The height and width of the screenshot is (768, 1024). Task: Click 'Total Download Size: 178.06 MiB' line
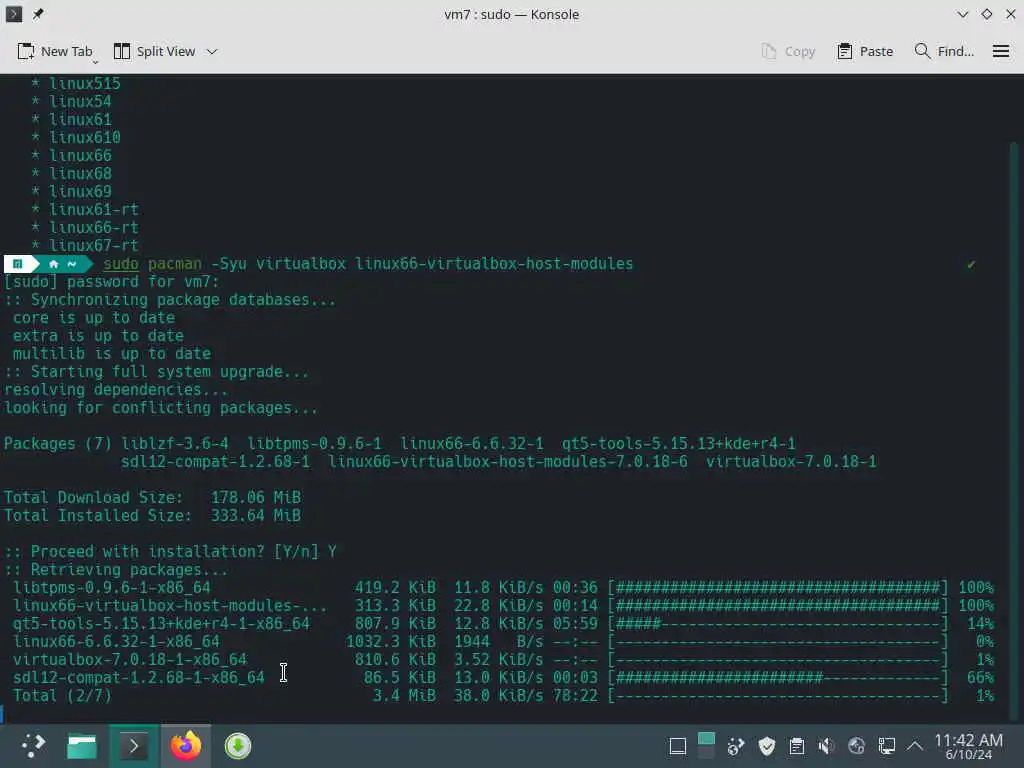click(152, 498)
